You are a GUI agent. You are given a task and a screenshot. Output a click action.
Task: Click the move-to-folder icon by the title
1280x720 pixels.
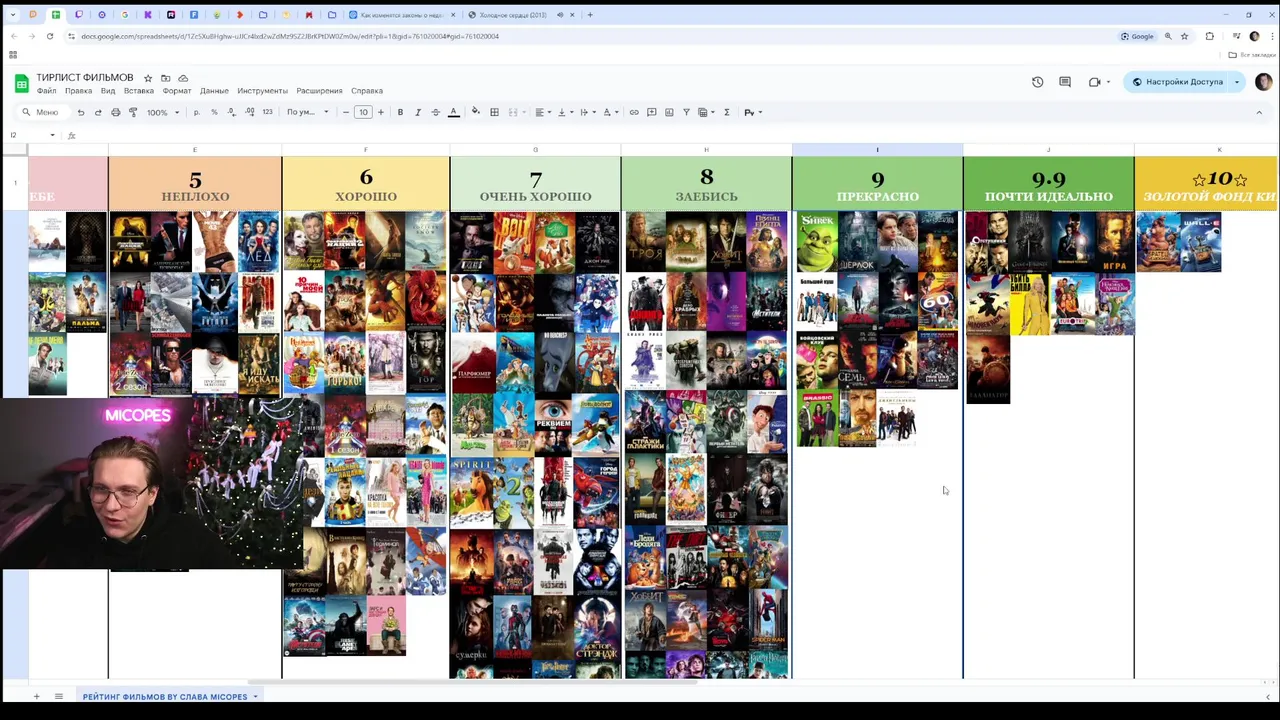pyautogui.click(x=165, y=78)
